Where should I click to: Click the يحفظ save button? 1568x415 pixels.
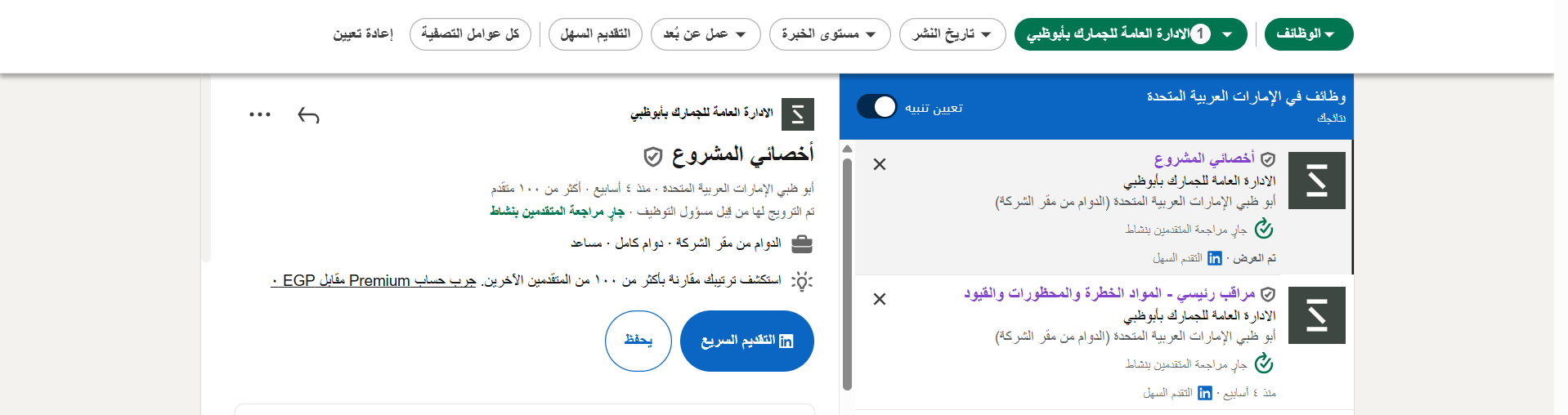click(x=638, y=341)
